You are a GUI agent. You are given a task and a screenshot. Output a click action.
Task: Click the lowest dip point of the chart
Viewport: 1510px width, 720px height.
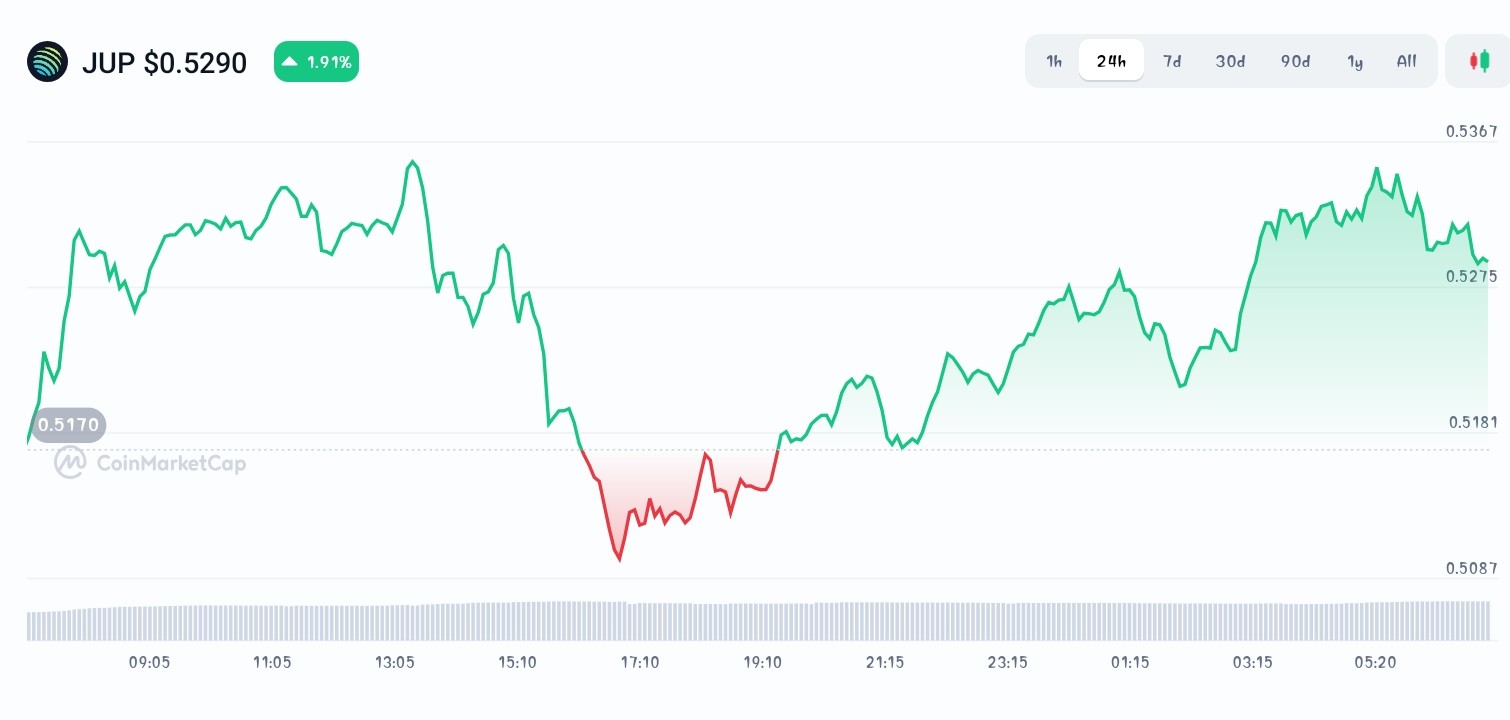coord(619,562)
